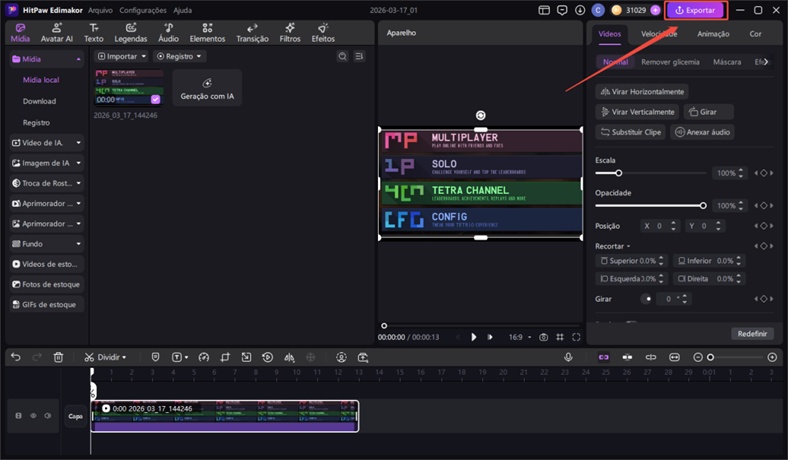
Task: Switch to the Animação tab
Action: coord(713,34)
